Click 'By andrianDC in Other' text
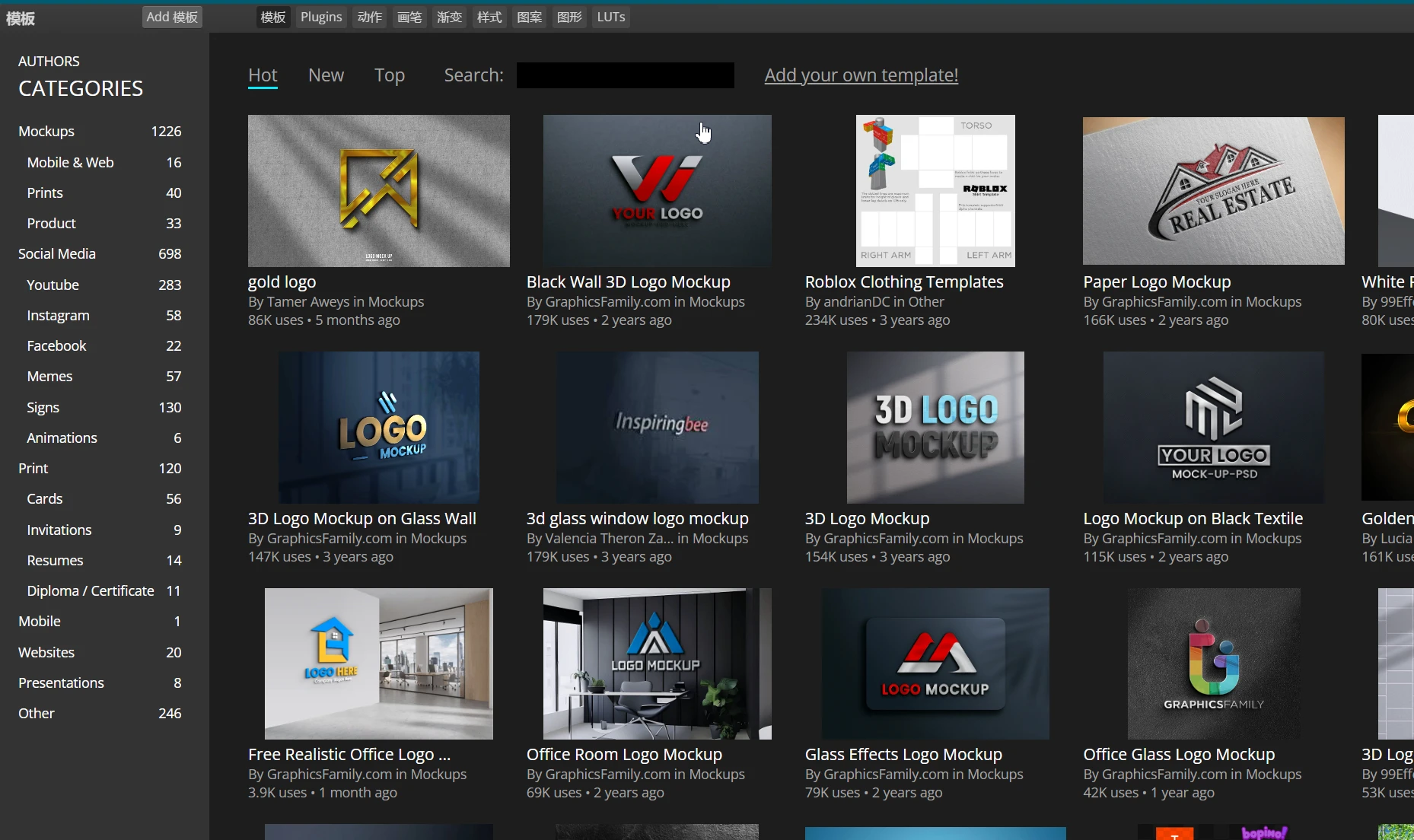 coord(874,302)
